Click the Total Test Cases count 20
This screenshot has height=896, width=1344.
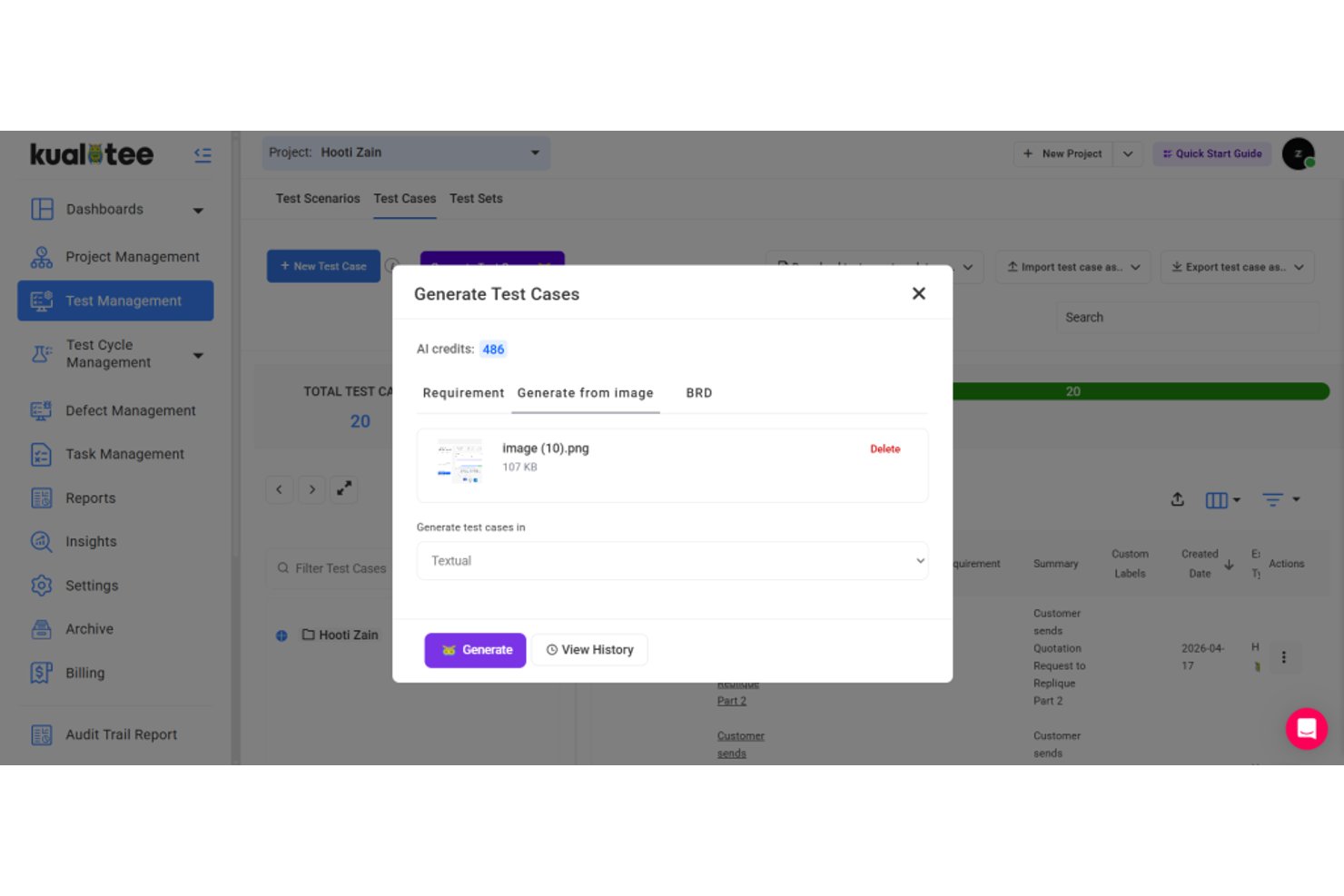[x=361, y=421]
